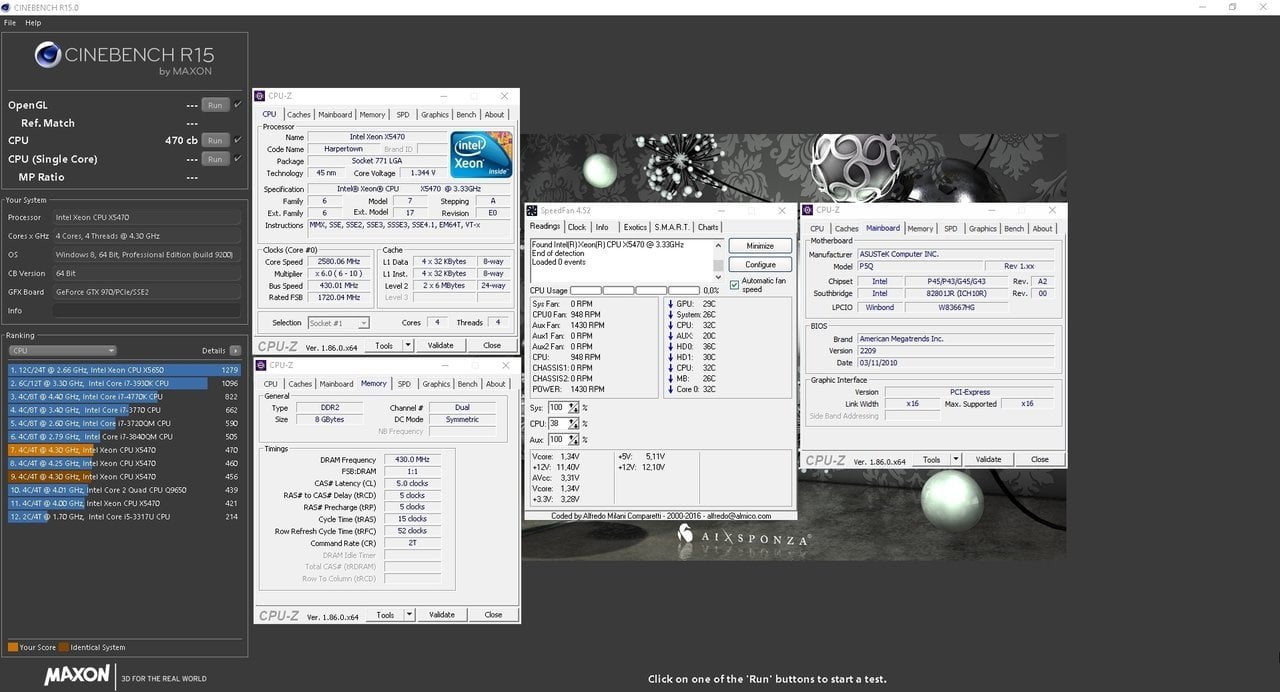
Task: Click the down arrow icon next to GPU temperature
Action: point(670,303)
